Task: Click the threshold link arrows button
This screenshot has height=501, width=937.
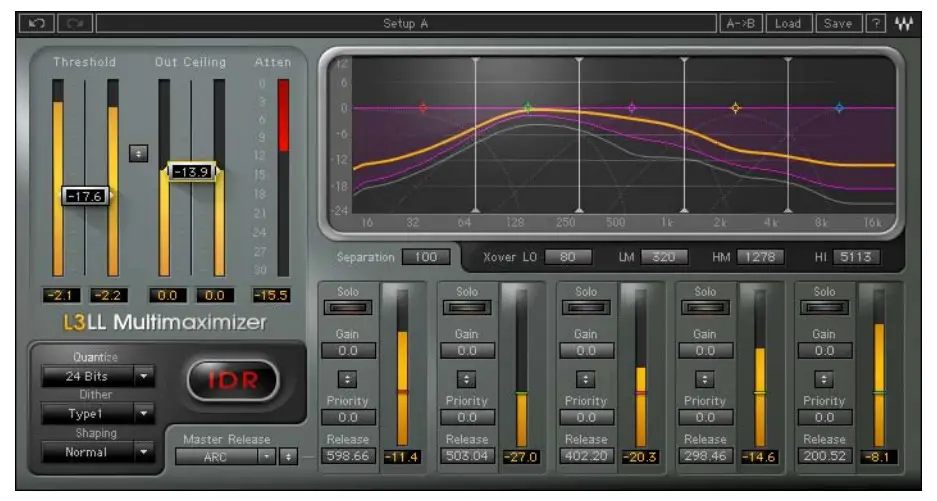Action: (x=139, y=154)
